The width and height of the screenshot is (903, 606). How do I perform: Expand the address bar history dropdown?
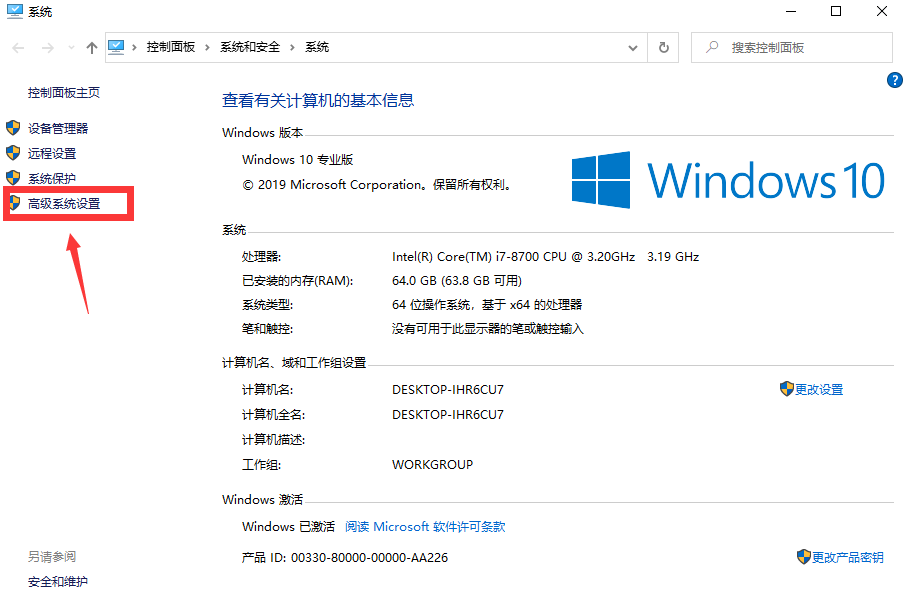click(633, 48)
